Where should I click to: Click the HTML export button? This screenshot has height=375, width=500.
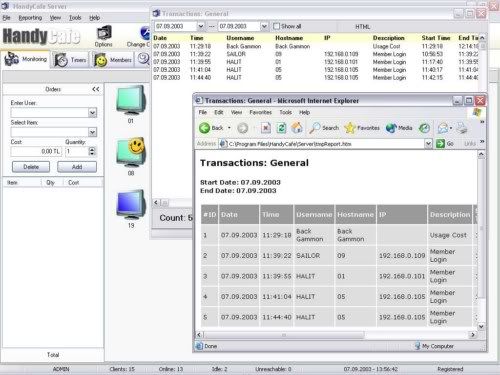coord(362,26)
